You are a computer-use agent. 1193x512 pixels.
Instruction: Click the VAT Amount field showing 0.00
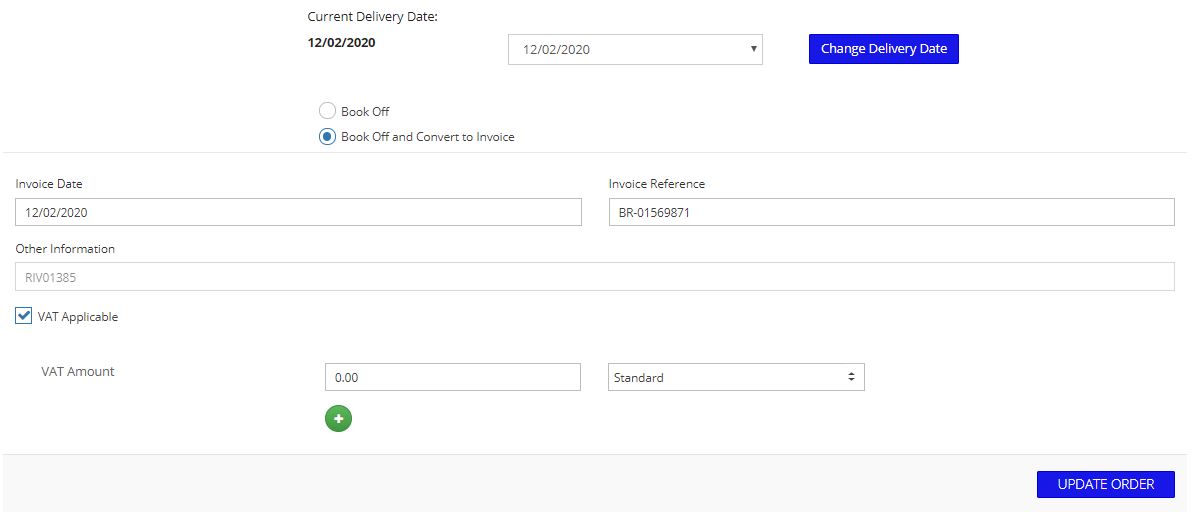tap(453, 377)
